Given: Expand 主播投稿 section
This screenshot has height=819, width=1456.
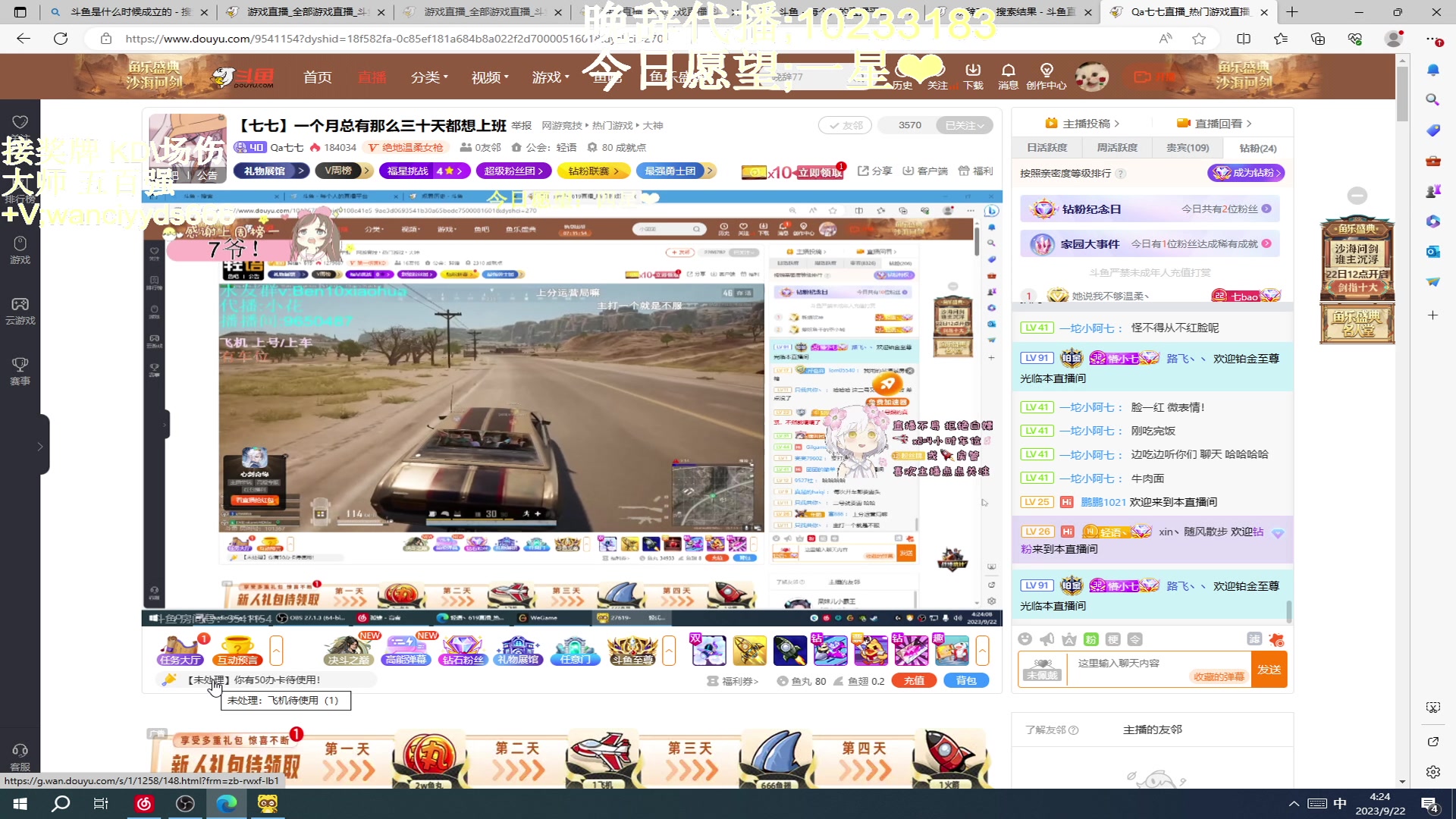Looking at the screenshot, I should tap(1082, 124).
